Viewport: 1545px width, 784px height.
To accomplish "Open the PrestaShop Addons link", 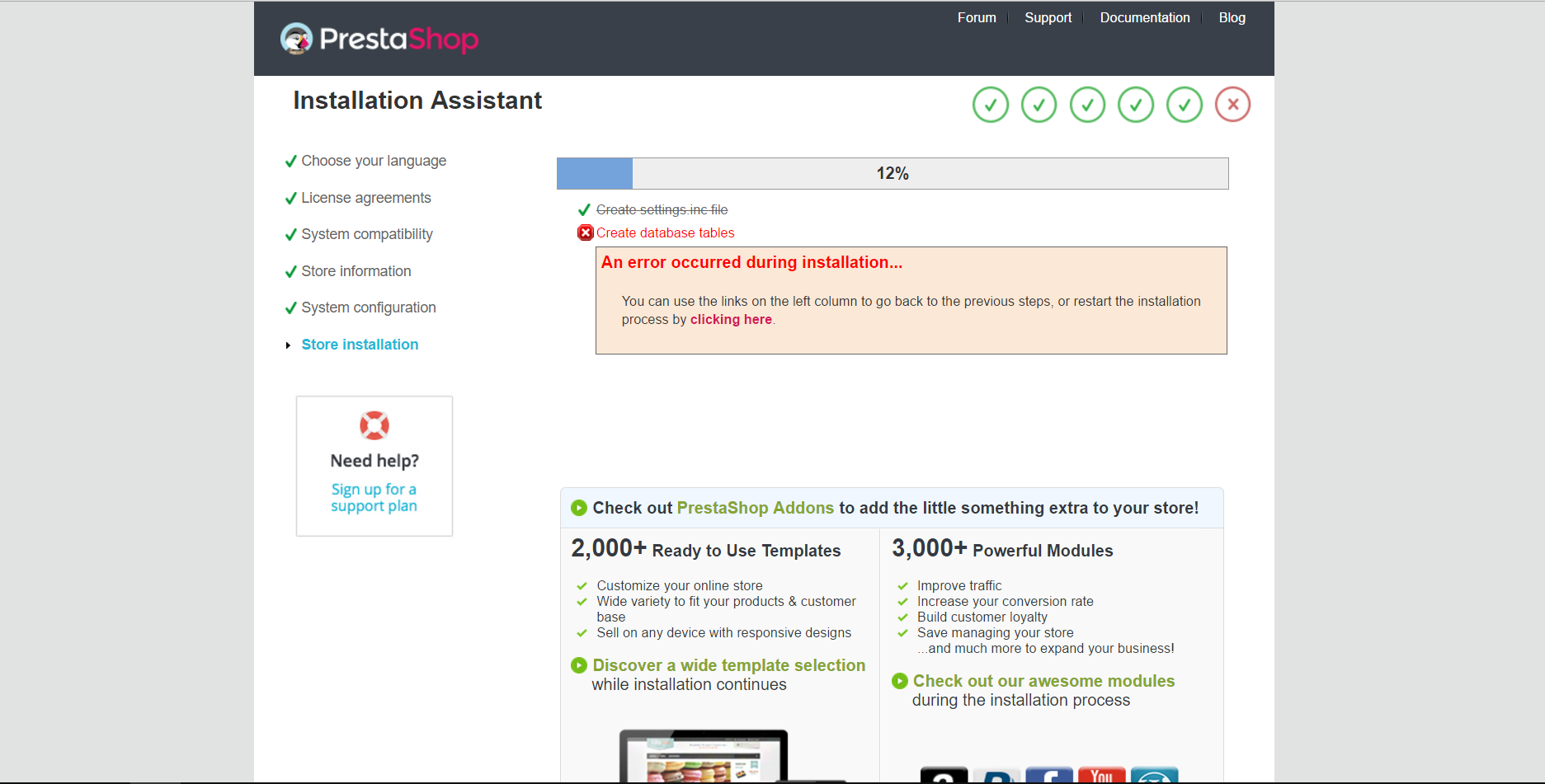I will click(756, 508).
